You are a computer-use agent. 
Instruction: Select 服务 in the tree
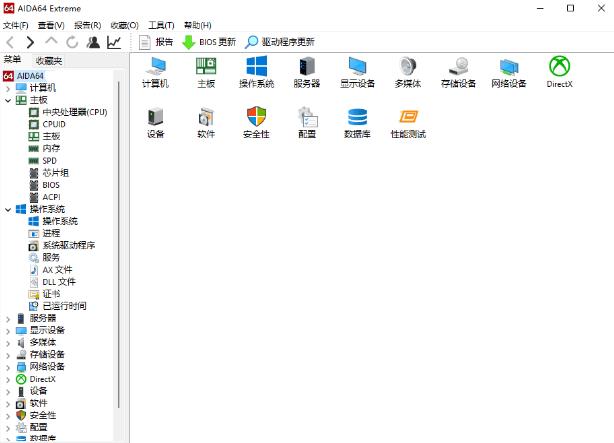[x=45, y=258]
